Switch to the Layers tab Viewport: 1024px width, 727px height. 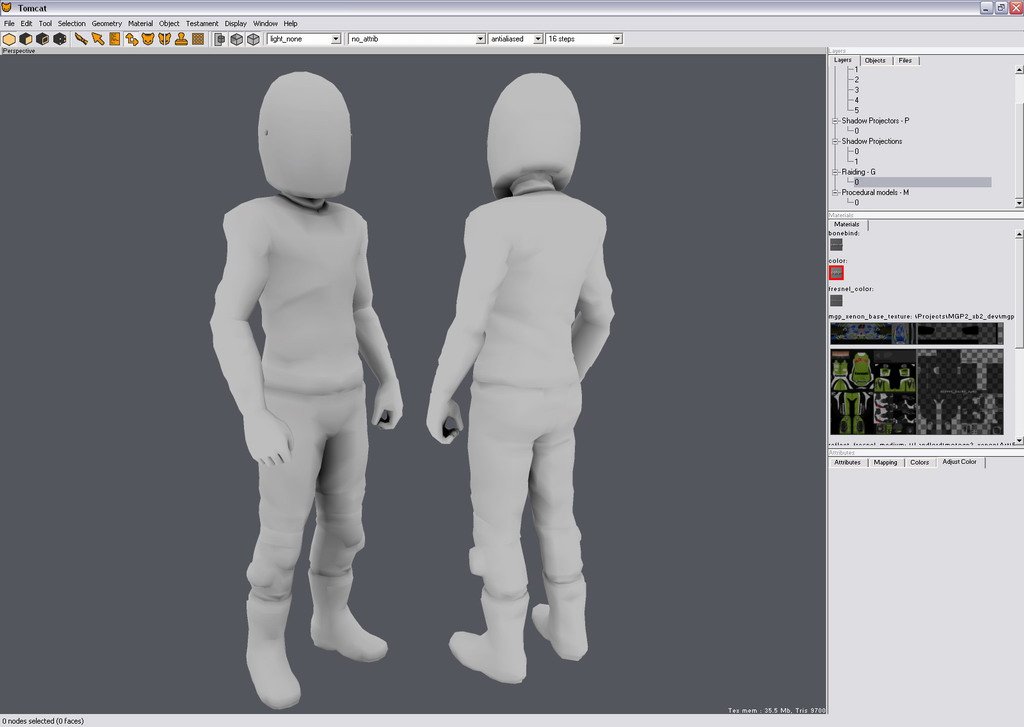tap(842, 60)
